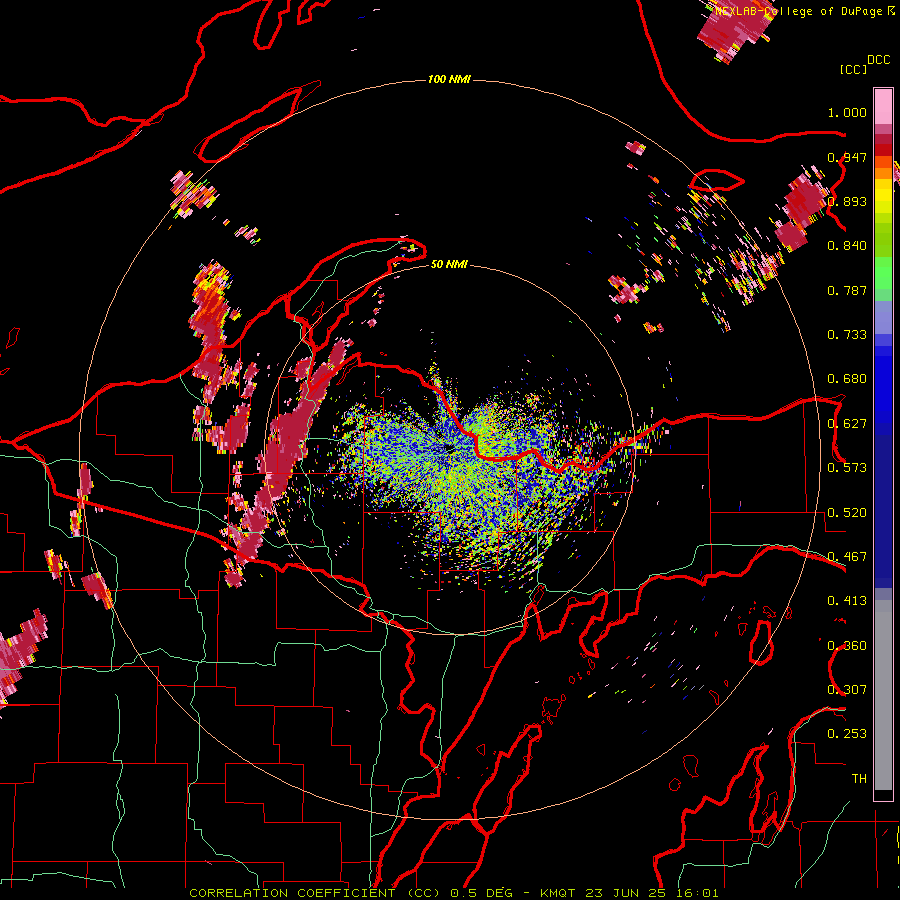This screenshot has height=900, width=900.
Task: Click the DCC legend label
Action: pos(878,60)
